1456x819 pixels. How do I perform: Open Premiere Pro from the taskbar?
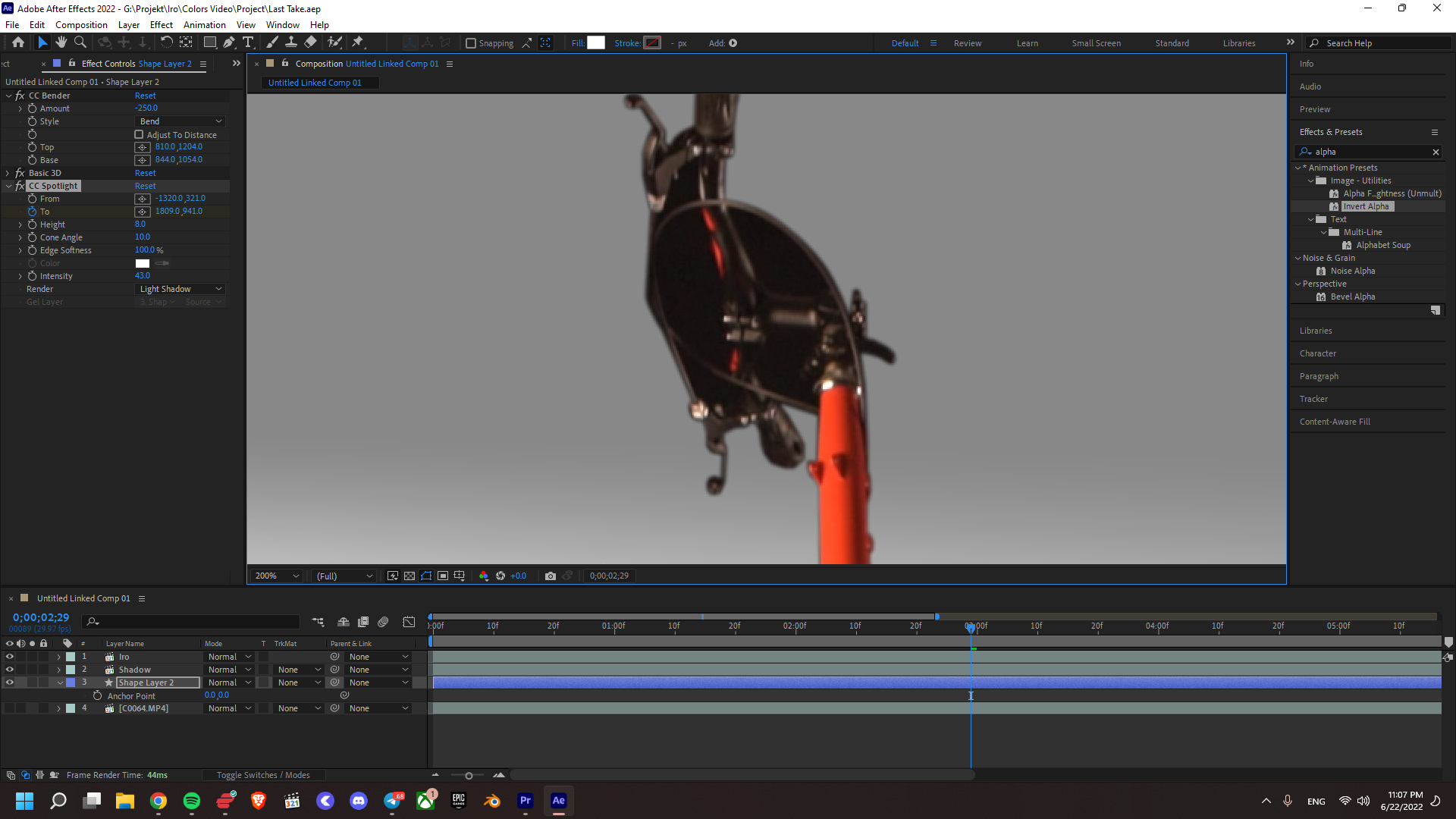[525, 801]
